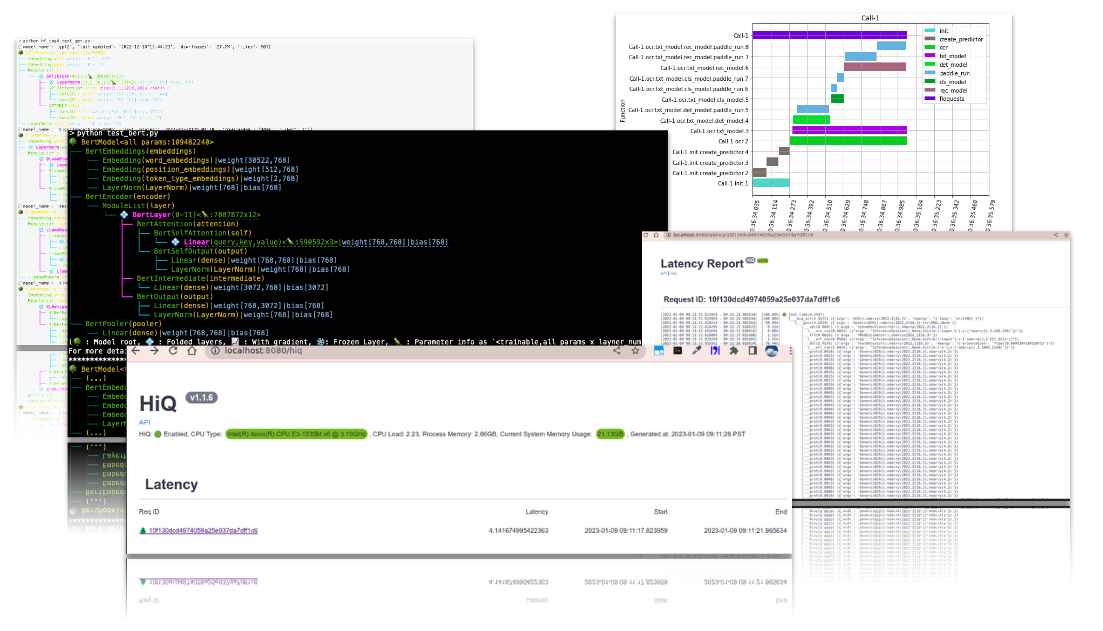Click the API link under the HiQ heading
This screenshot has height=631, width=1103.
click(x=144, y=422)
